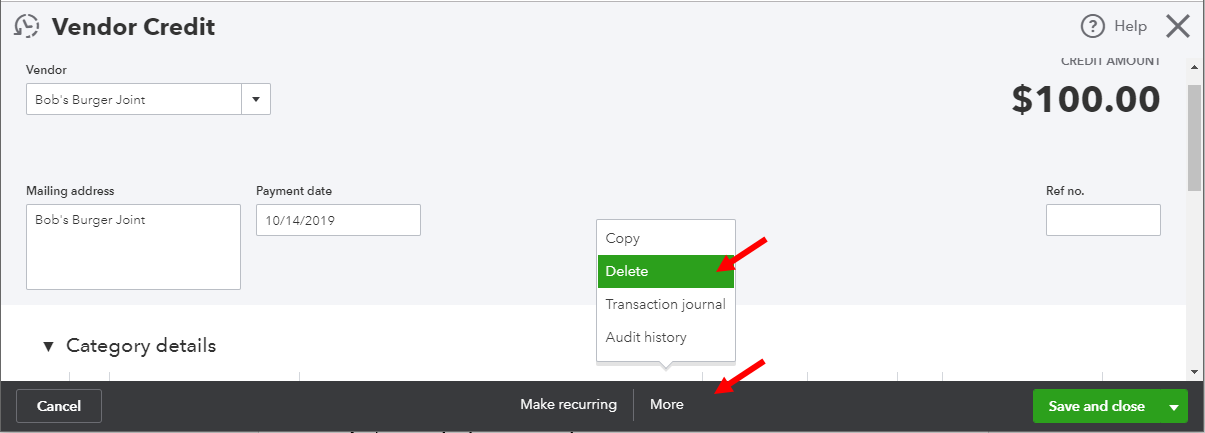Viewport: 1205px width, 433px height.
Task: Click the More option in the footer
Action: tap(667, 405)
